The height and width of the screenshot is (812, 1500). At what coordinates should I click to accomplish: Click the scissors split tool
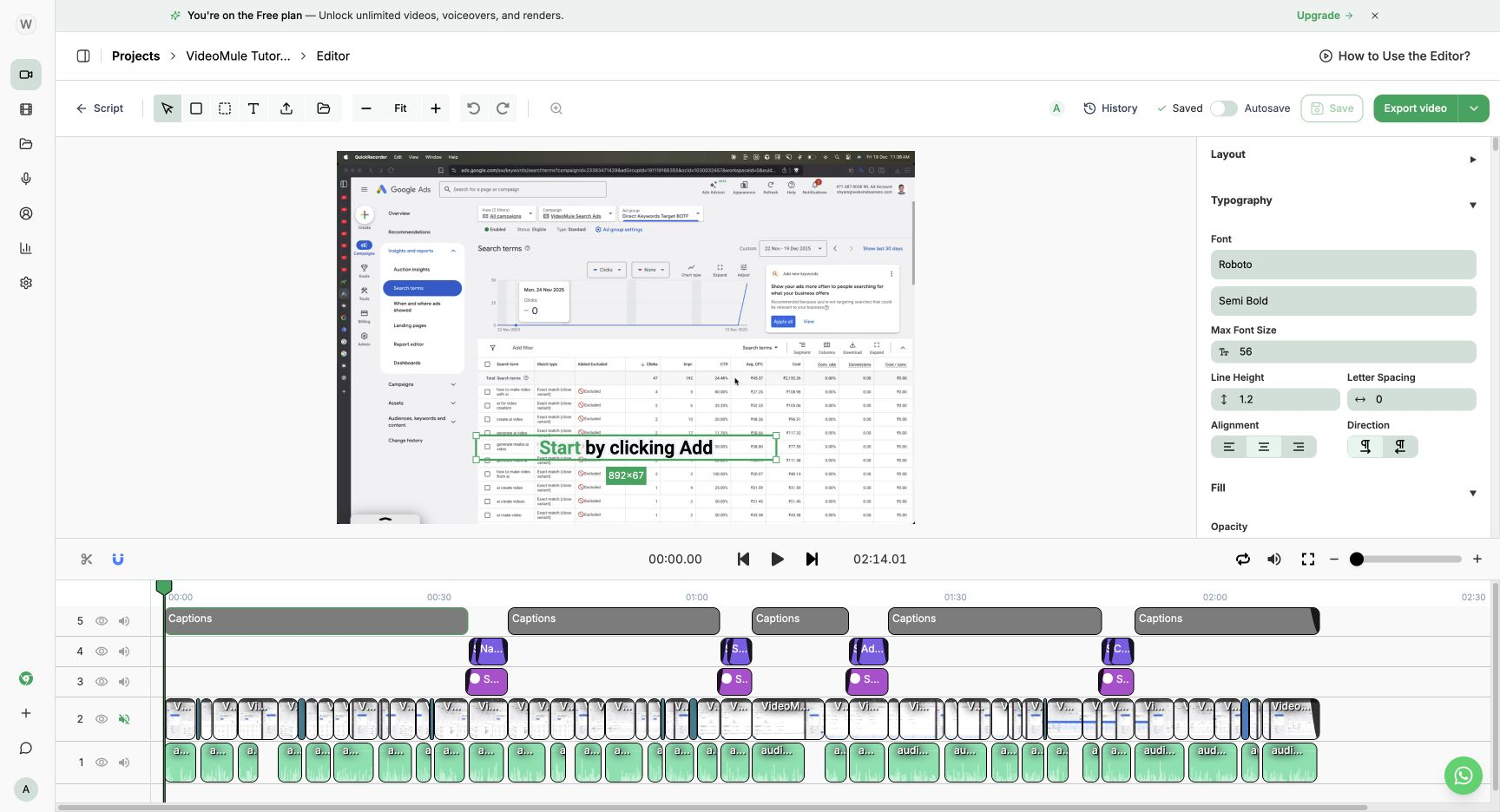coord(86,560)
